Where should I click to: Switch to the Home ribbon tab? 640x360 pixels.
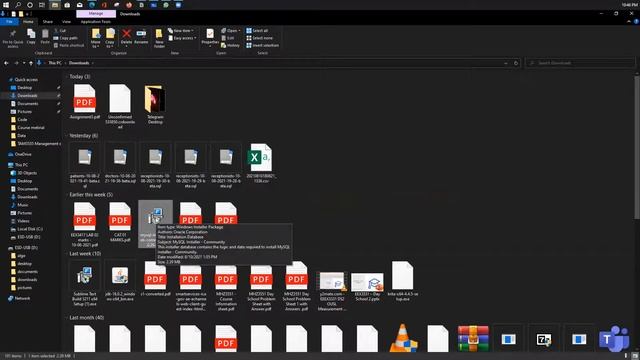[x=28, y=22]
